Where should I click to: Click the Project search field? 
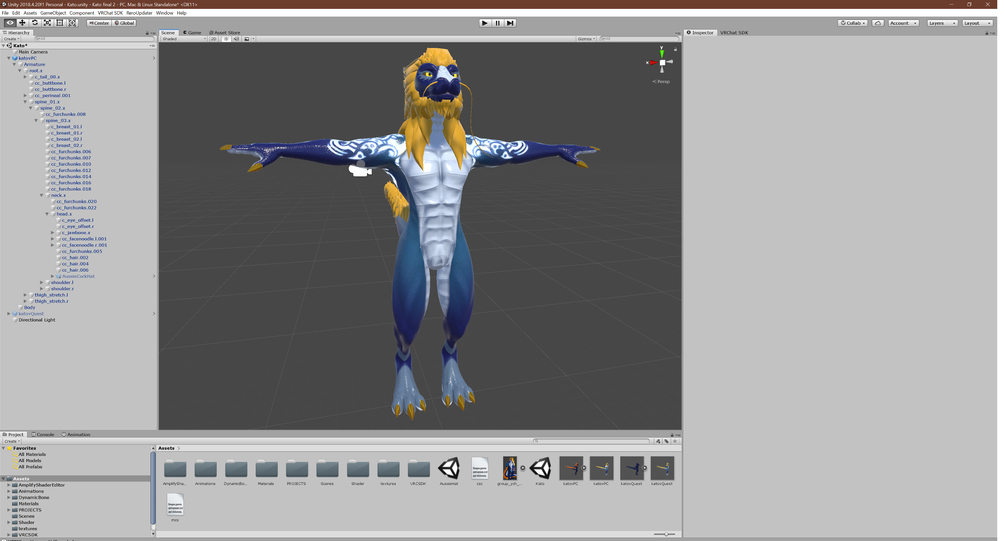pyautogui.click(x=592, y=441)
